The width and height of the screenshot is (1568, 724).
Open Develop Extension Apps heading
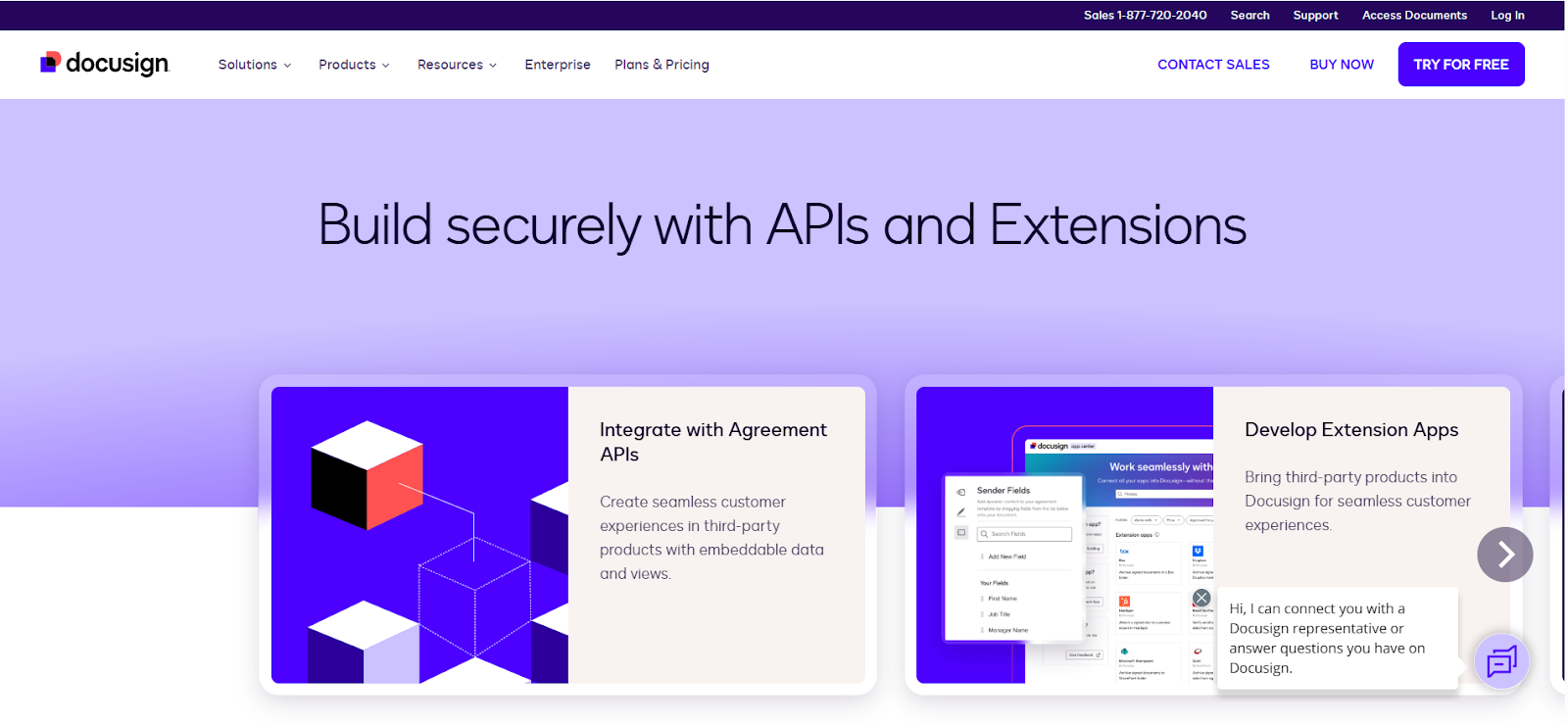1351,430
